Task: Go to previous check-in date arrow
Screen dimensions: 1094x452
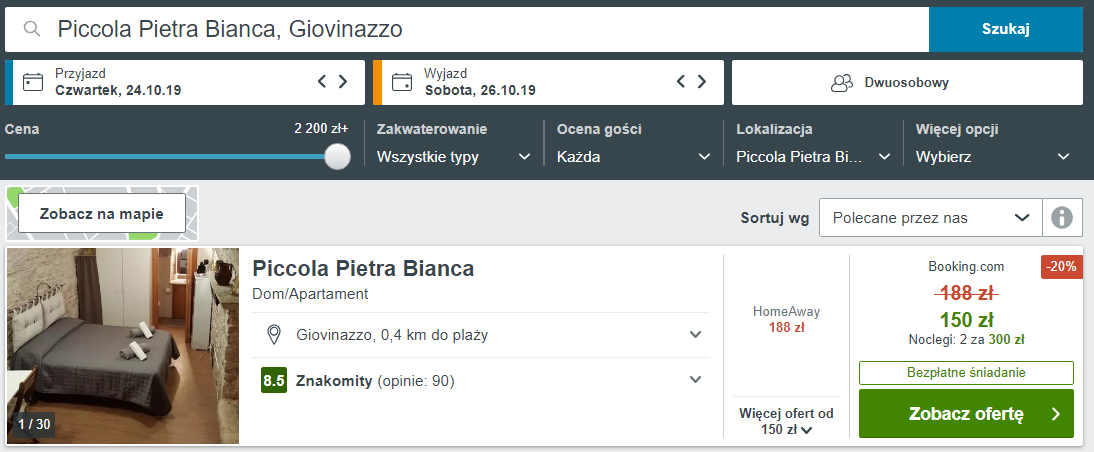Action: [x=322, y=82]
